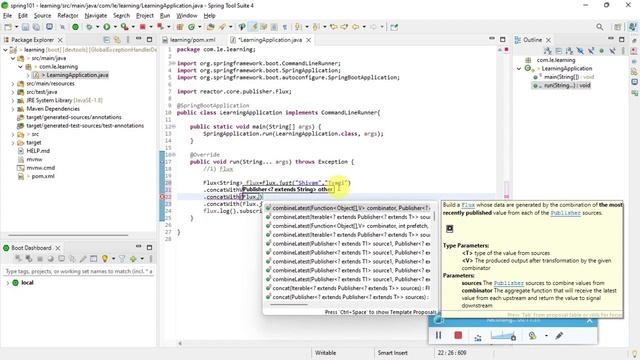
Task: Click the Open Perspective icon at top right
Action: (x=618, y=27)
